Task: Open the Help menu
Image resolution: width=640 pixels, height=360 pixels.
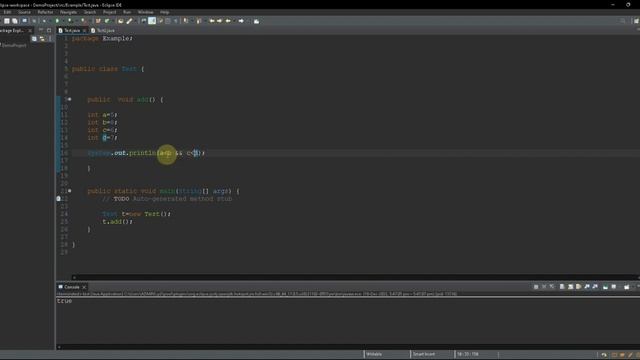Action: [x=164, y=12]
